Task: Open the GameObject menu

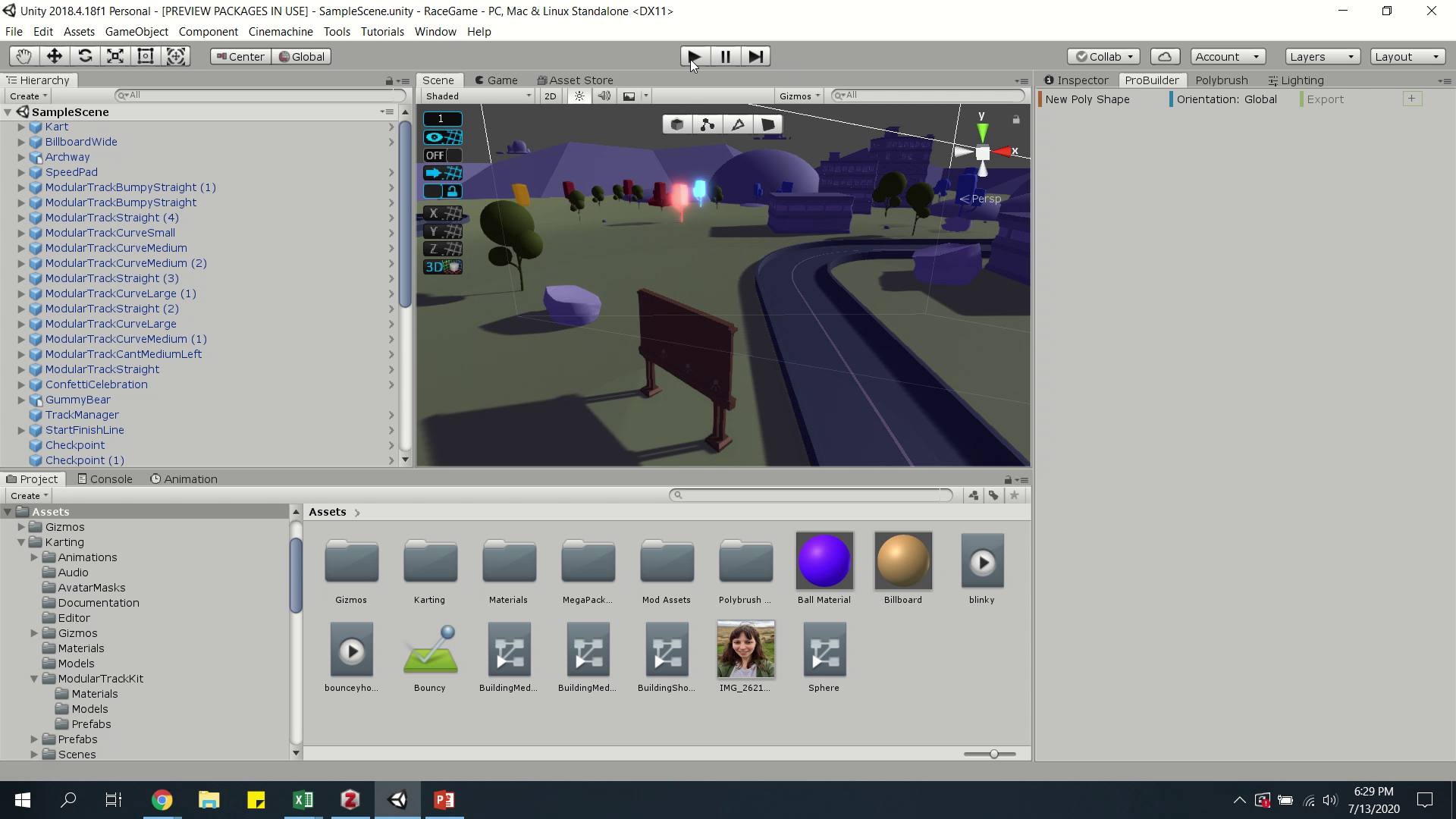Action: tap(136, 32)
